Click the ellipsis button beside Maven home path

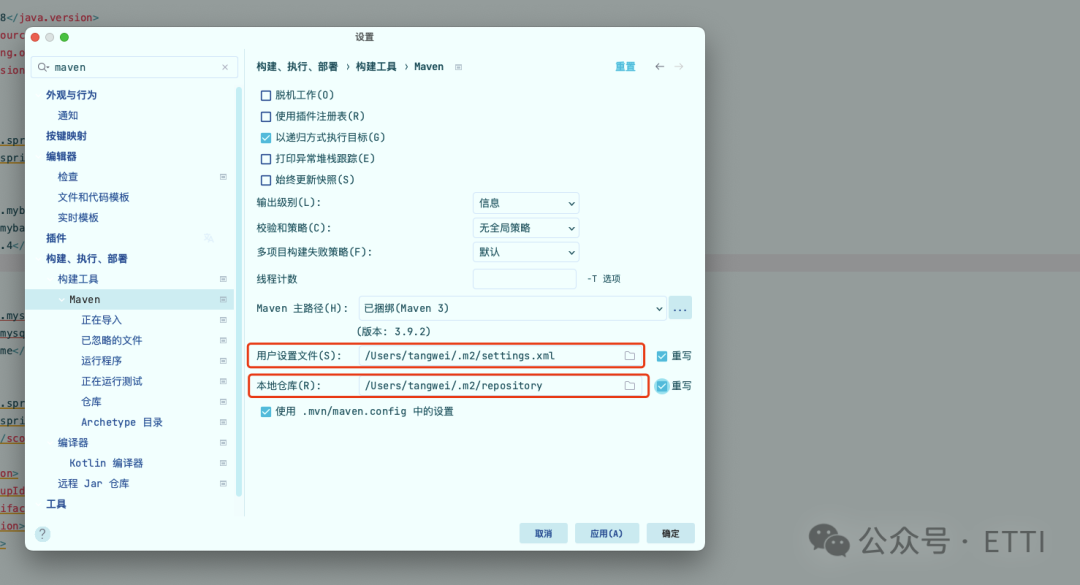680,309
